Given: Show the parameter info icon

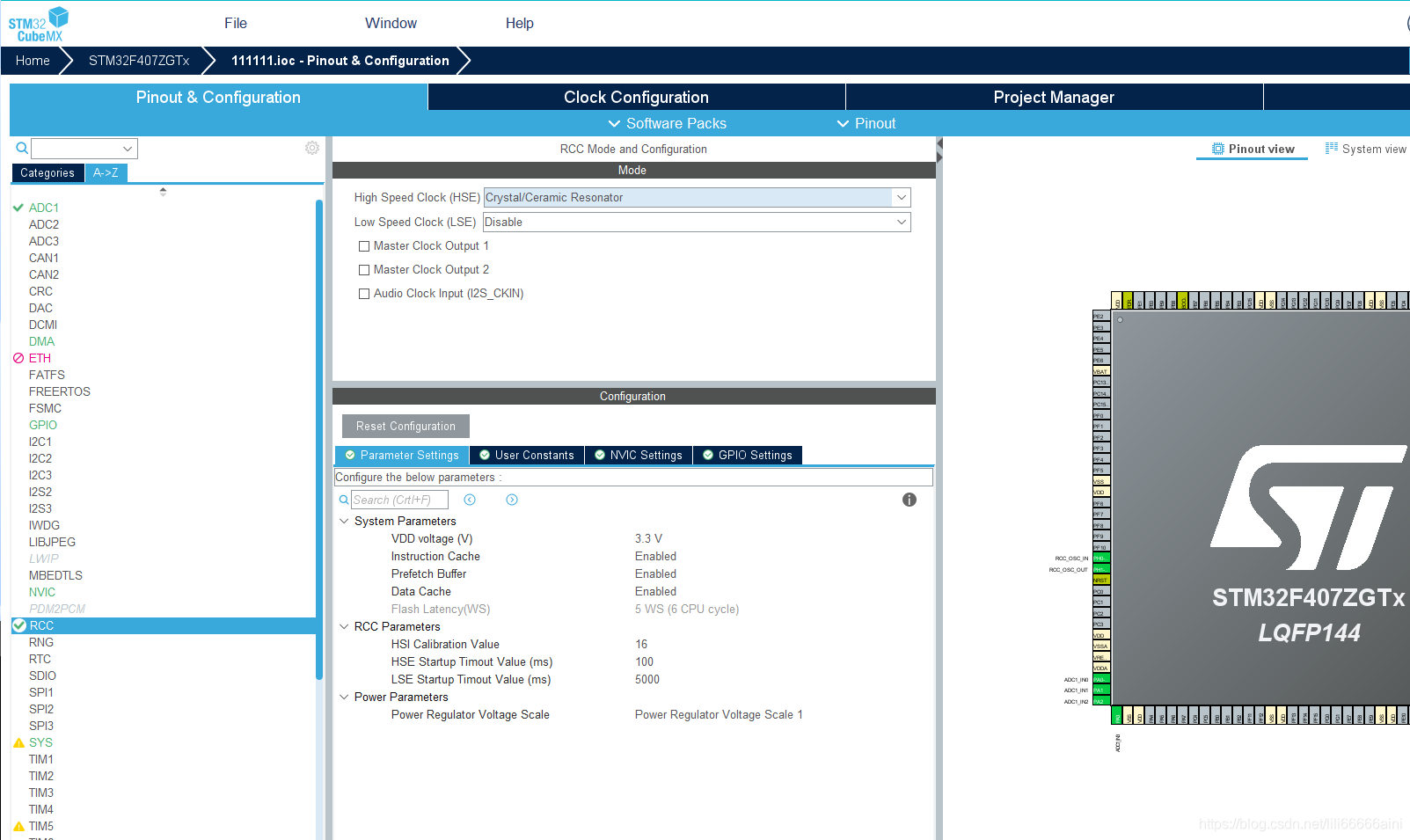Looking at the screenshot, I should pyautogui.click(x=910, y=500).
